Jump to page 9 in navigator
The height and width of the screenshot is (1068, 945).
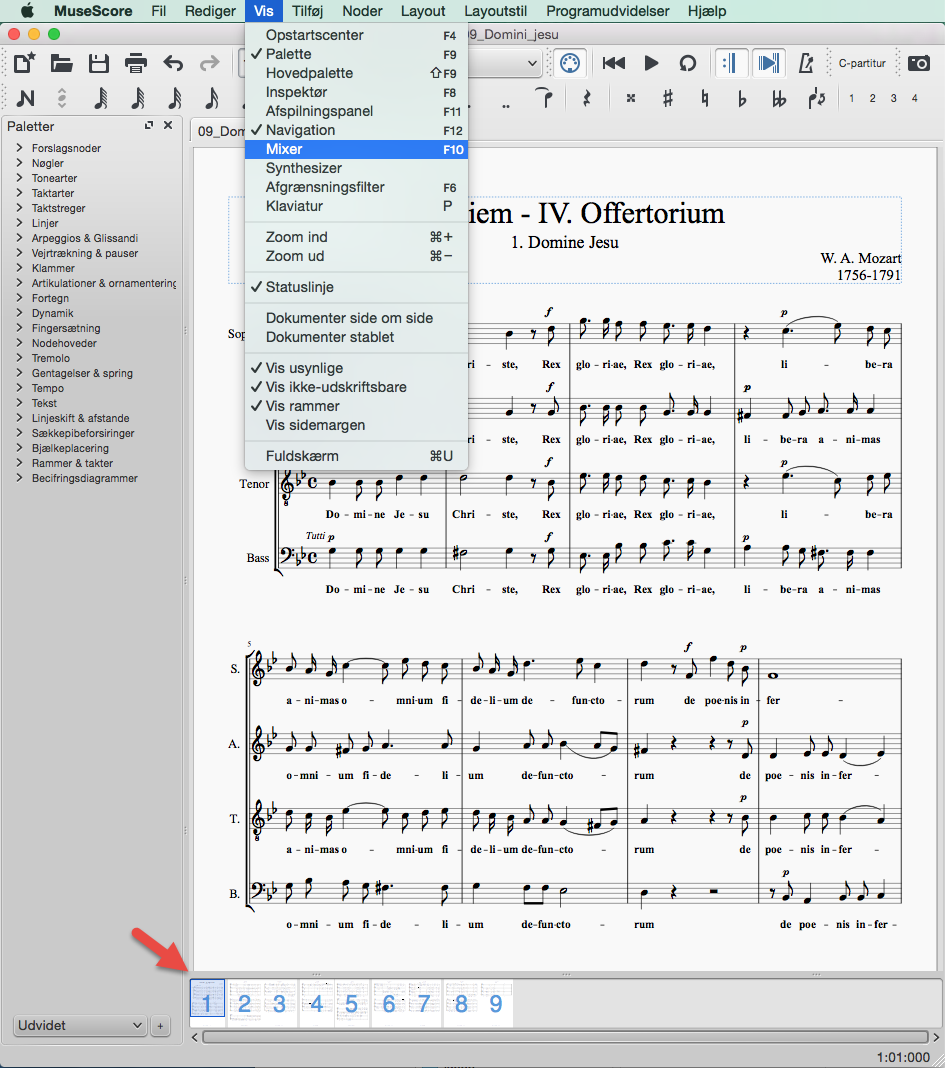tap(495, 1003)
